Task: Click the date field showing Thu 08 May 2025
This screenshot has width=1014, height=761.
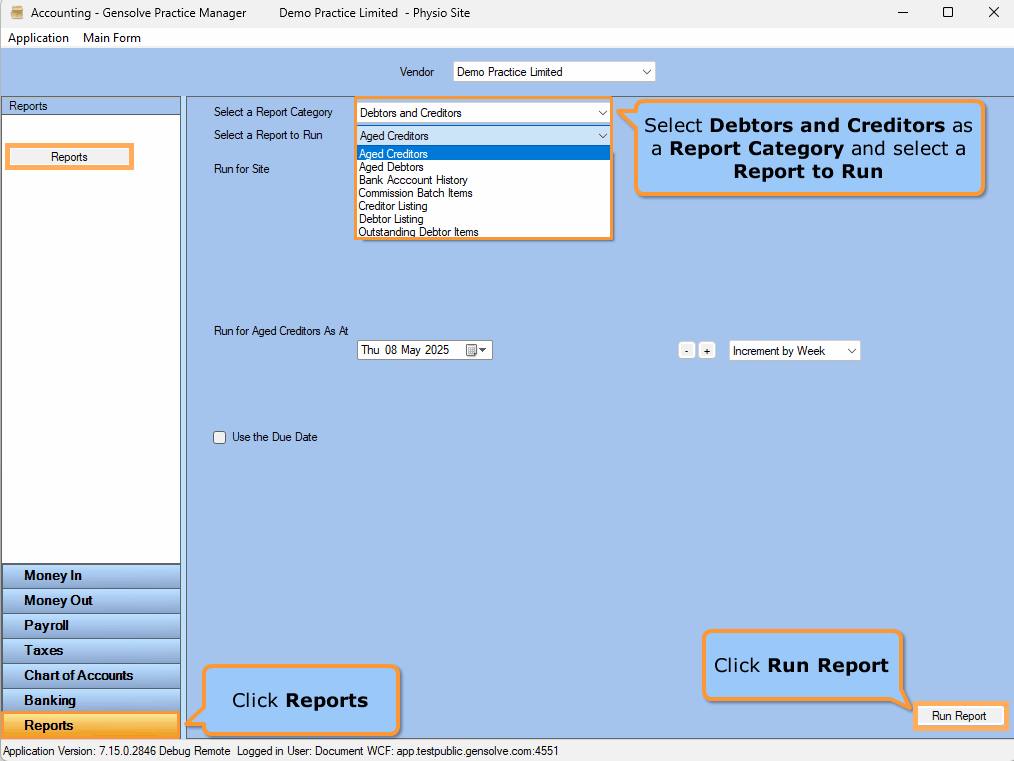Action: pyautogui.click(x=410, y=349)
